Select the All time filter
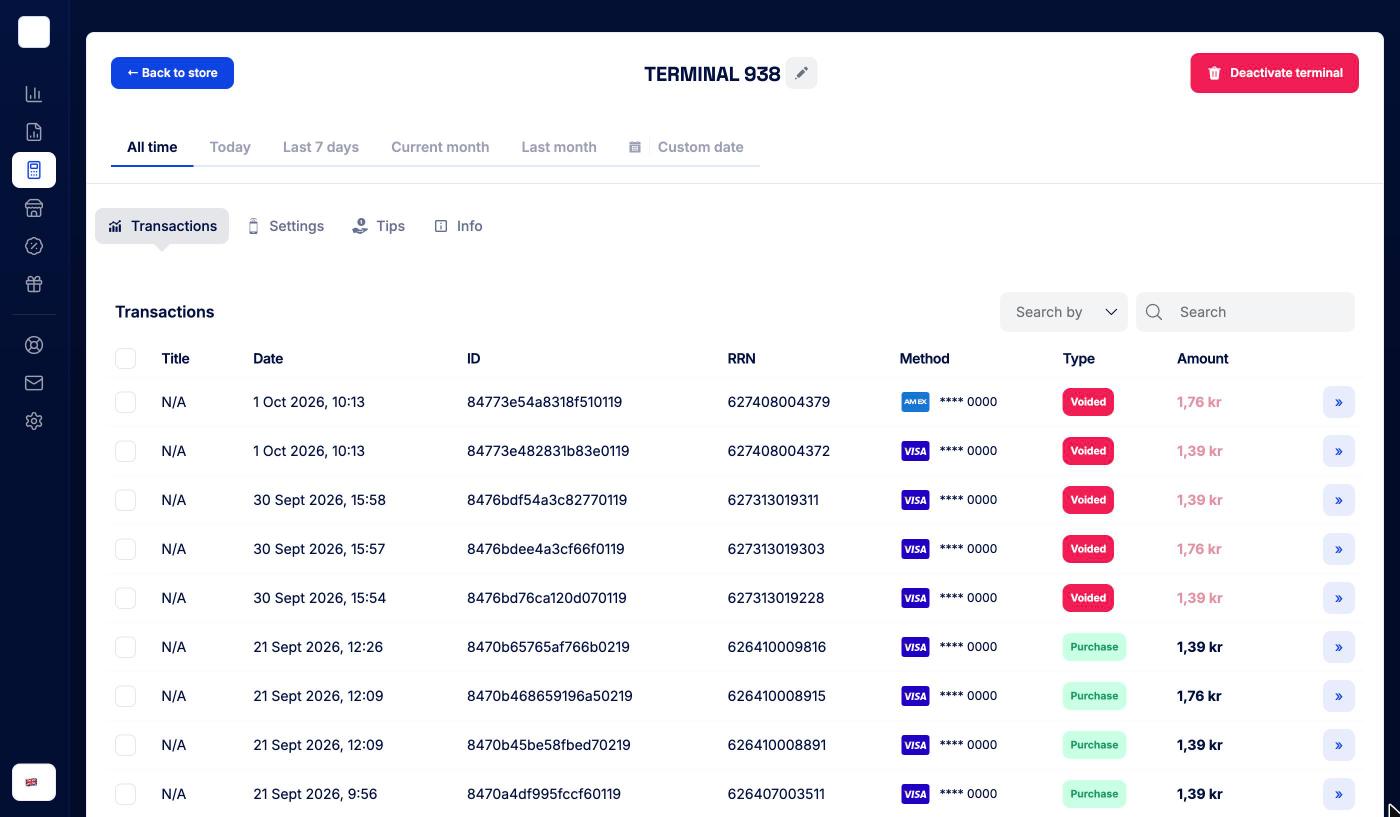The height and width of the screenshot is (817, 1400). pos(152,147)
